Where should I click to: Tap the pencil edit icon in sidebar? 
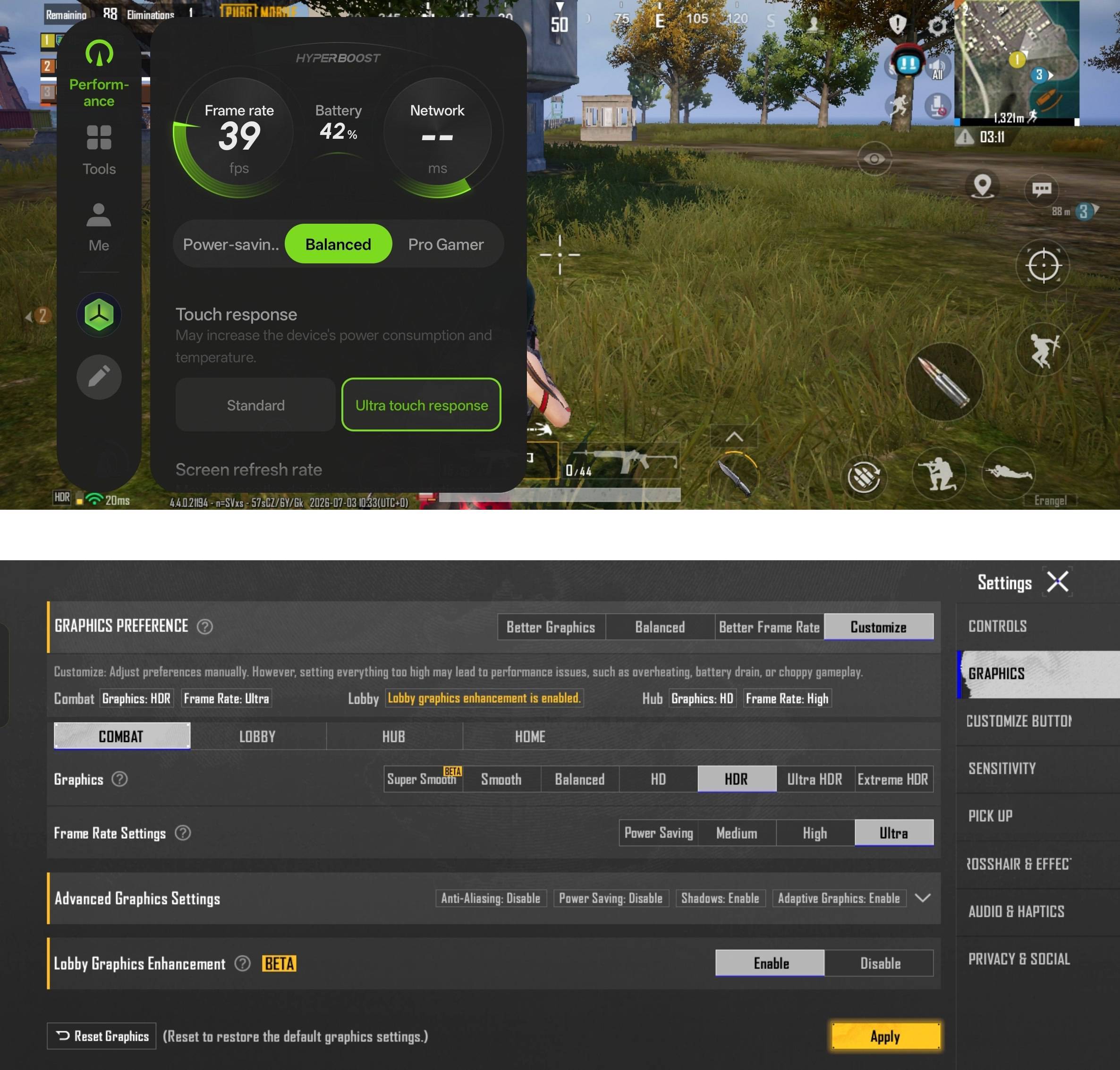point(99,377)
